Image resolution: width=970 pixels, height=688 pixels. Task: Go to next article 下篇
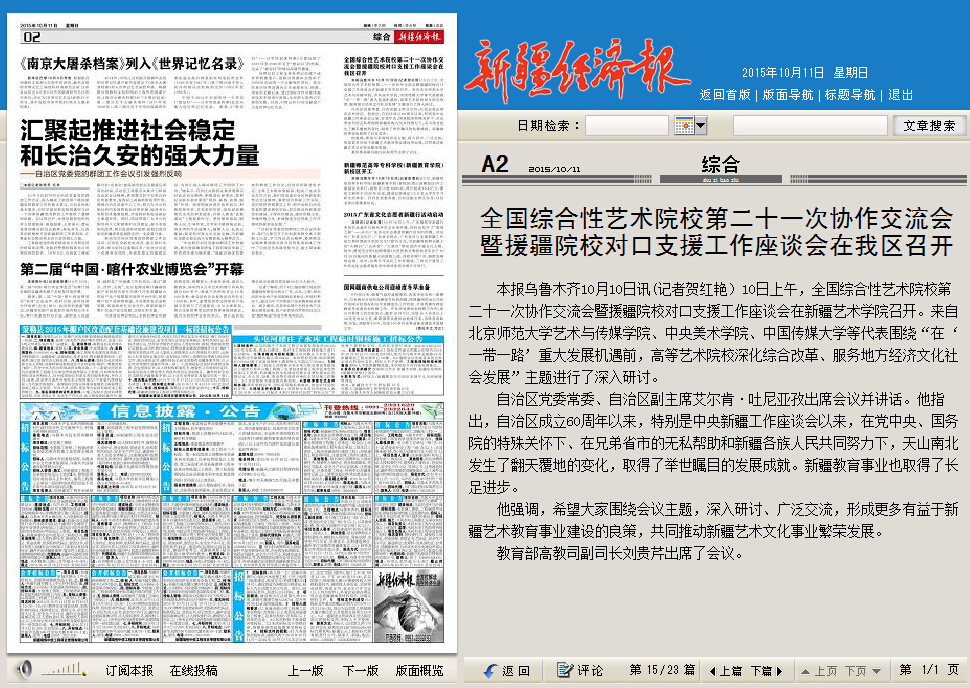[x=767, y=670]
